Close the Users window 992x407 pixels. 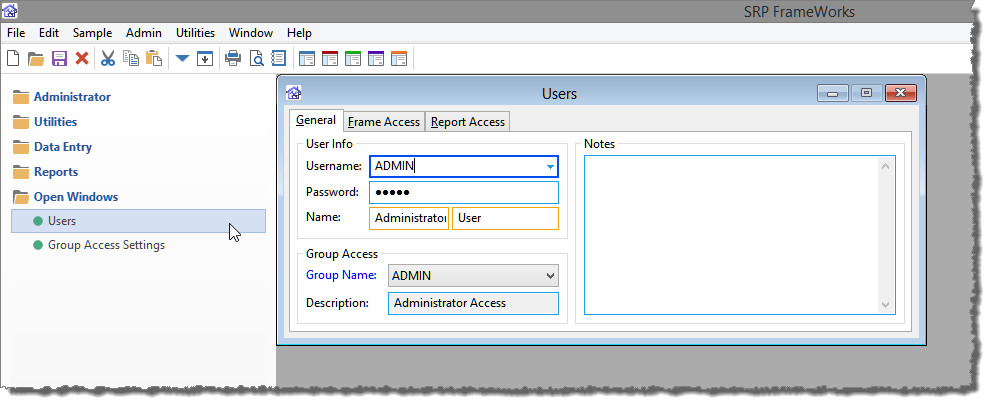(x=901, y=93)
